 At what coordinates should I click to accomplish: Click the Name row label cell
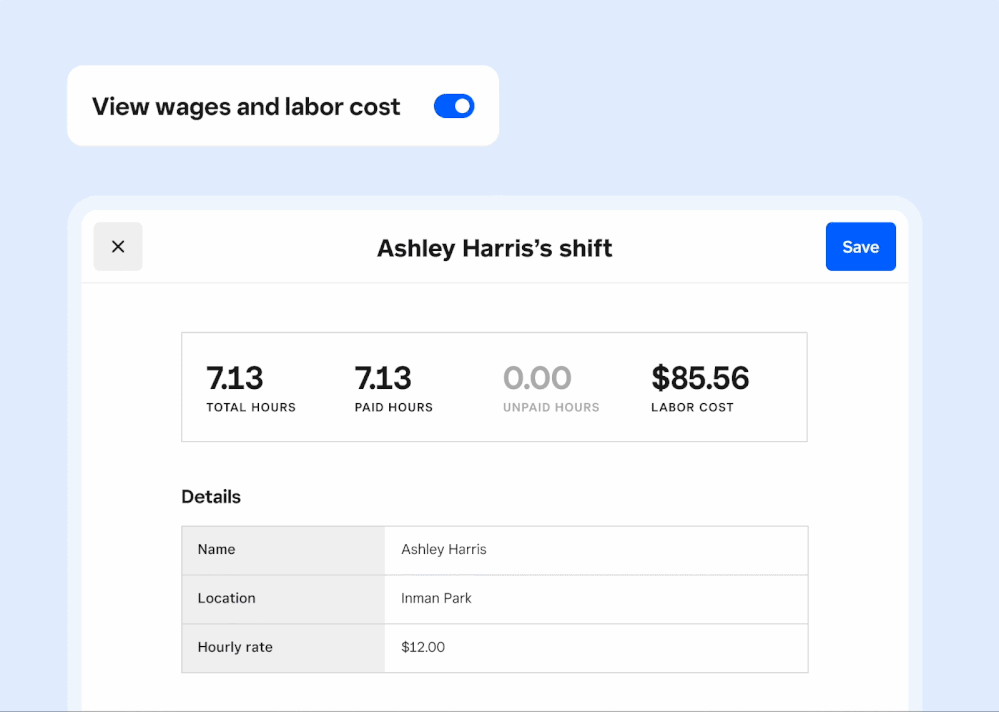tap(283, 550)
